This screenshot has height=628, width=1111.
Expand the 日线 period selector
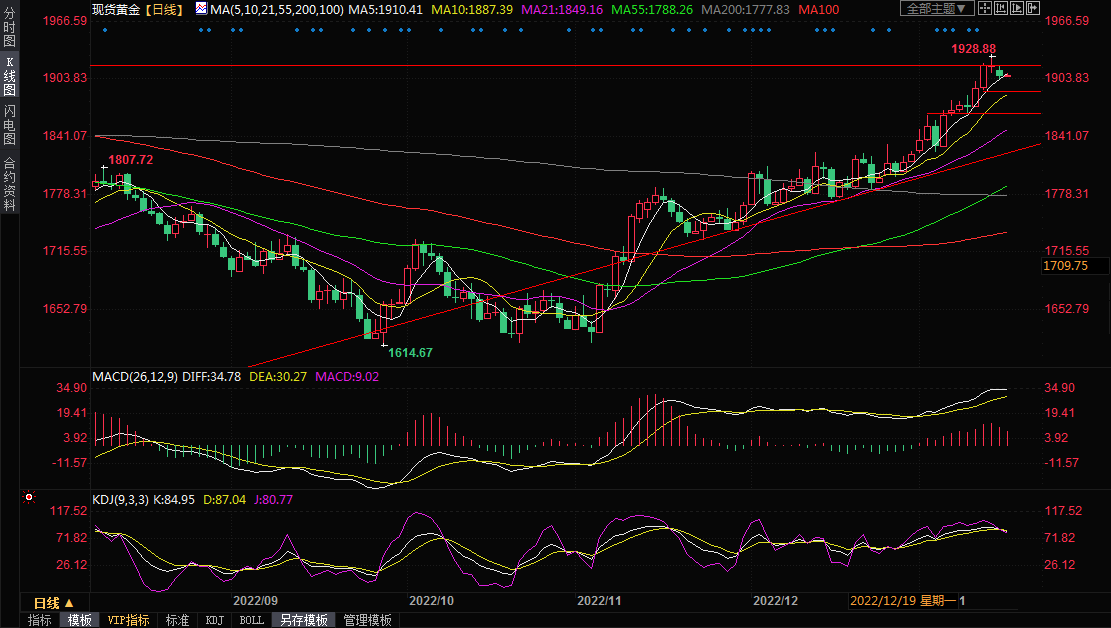pos(53,603)
